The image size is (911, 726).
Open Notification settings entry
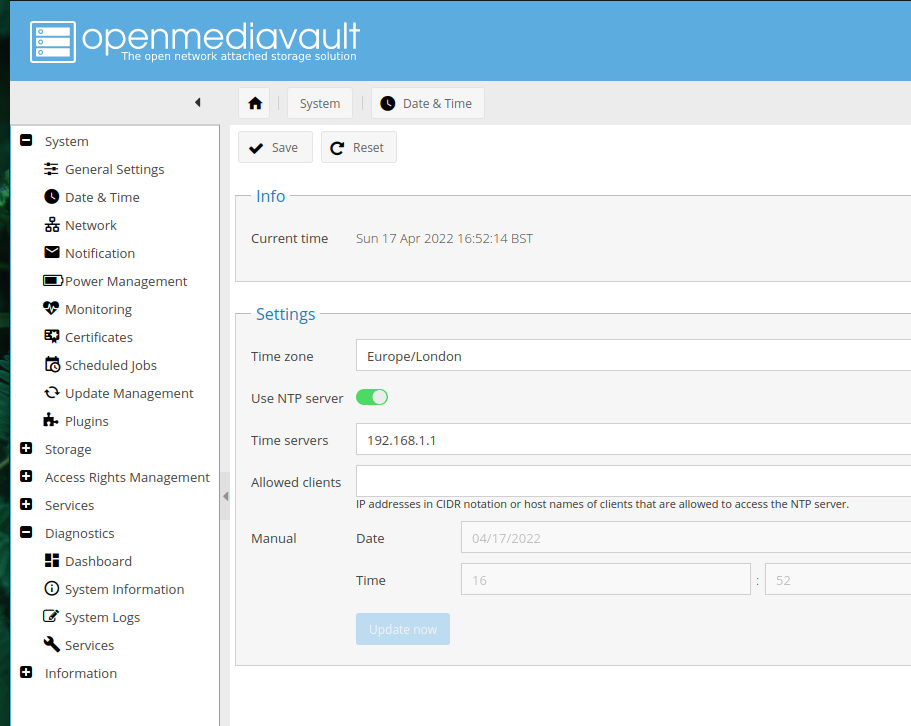click(100, 253)
